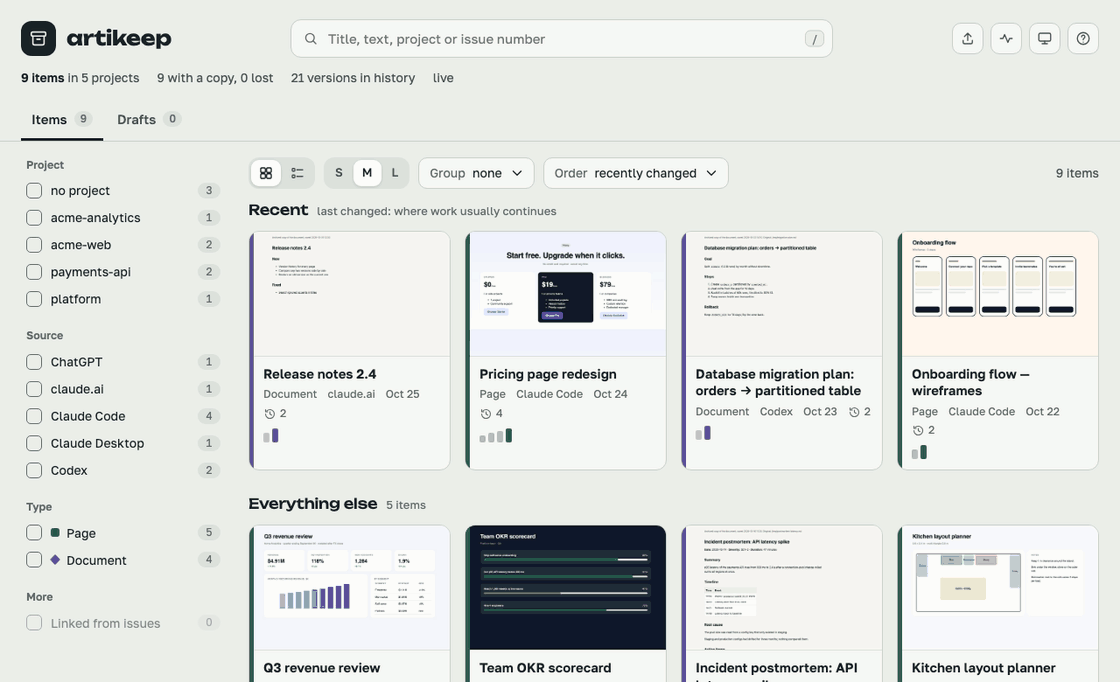Click '21 versions in history' stat
Viewport: 1120px width, 682px height.
coord(353,78)
